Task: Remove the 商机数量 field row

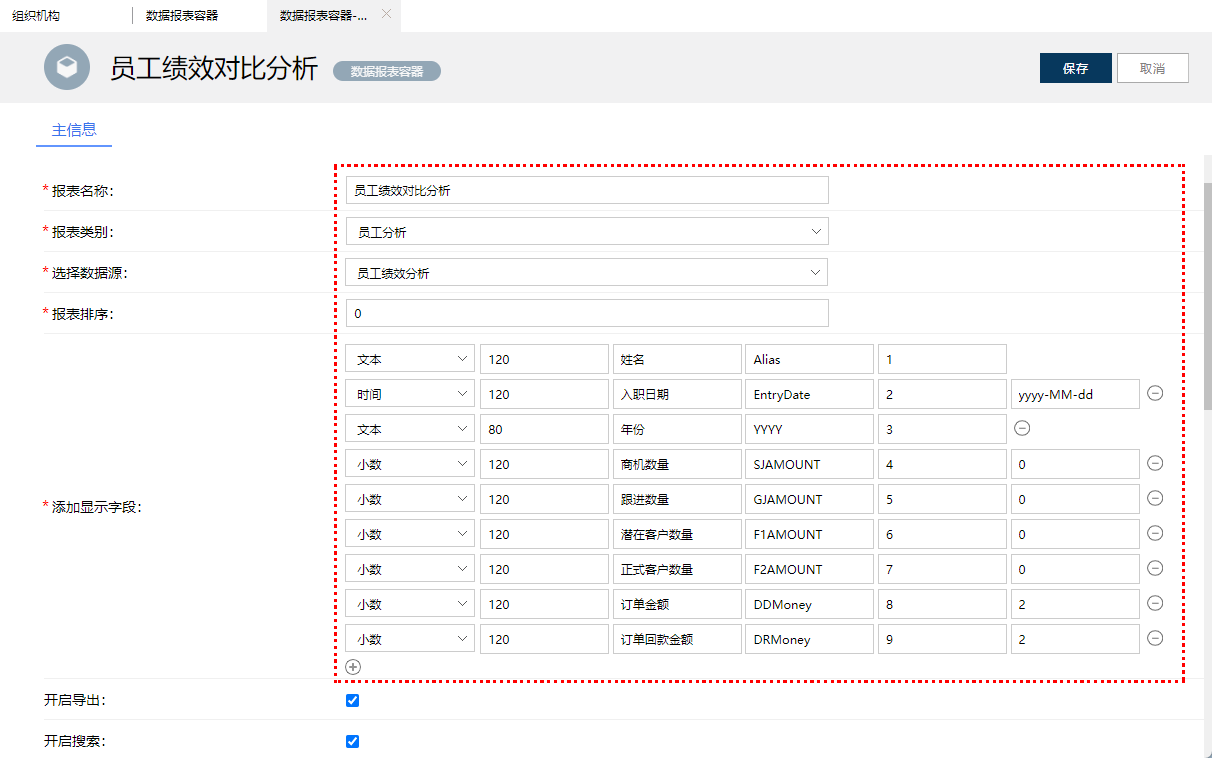Action: [1155, 463]
